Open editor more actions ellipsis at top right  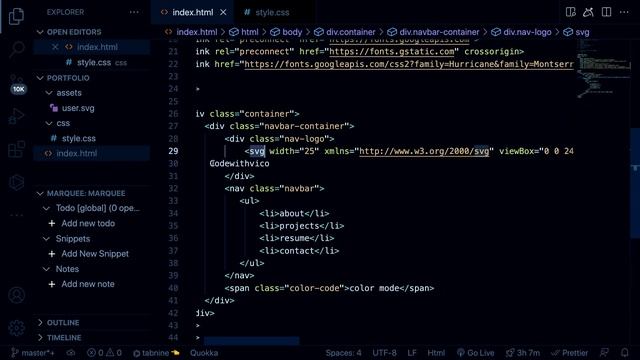tap(624, 12)
